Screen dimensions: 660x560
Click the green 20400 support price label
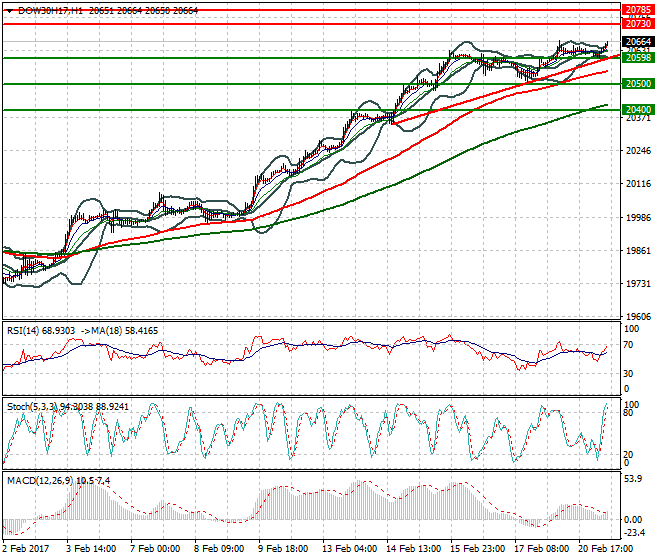point(638,110)
